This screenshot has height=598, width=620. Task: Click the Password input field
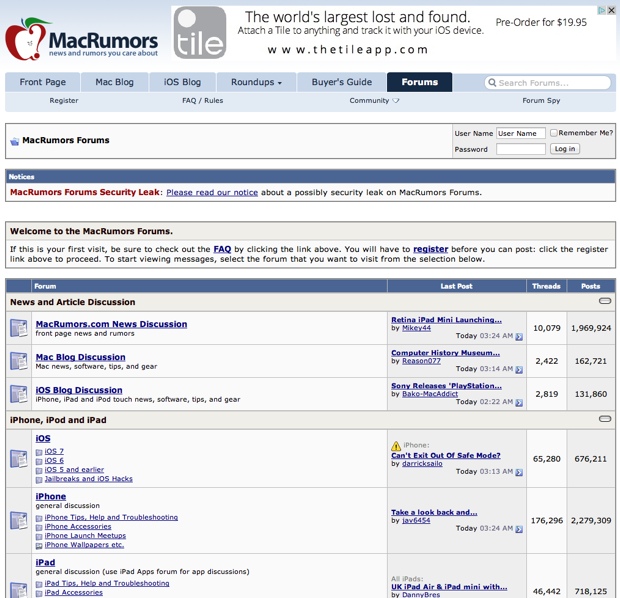pos(521,149)
